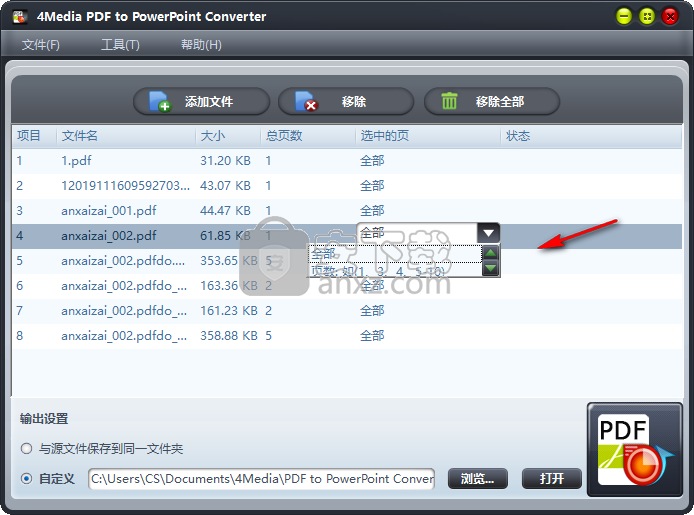
Task: Click '全部' in row 8
Action: (372, 336)
